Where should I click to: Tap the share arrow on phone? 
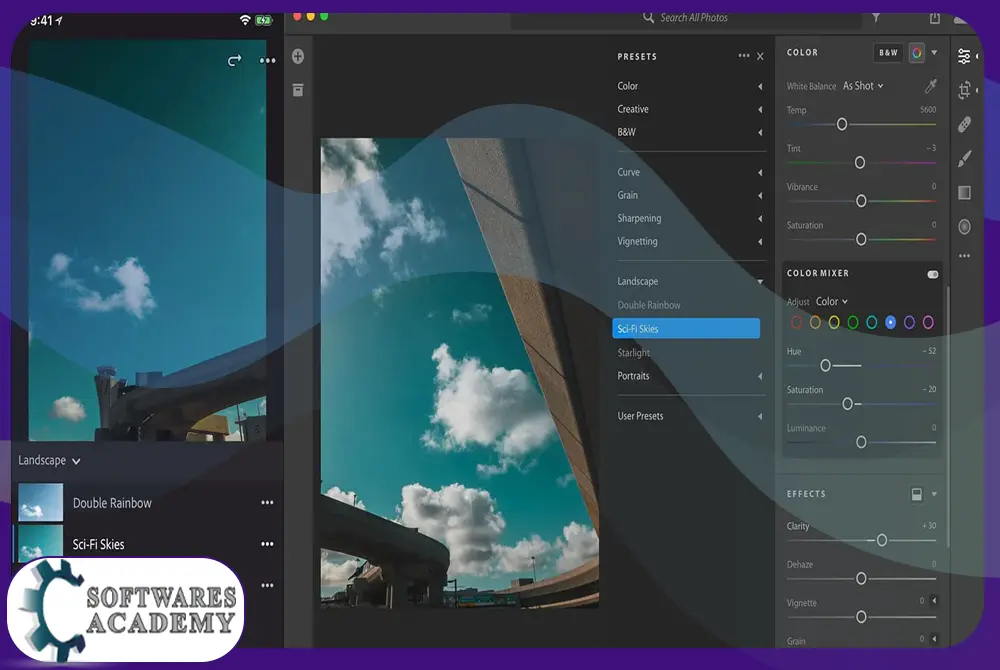coord(235,61)
